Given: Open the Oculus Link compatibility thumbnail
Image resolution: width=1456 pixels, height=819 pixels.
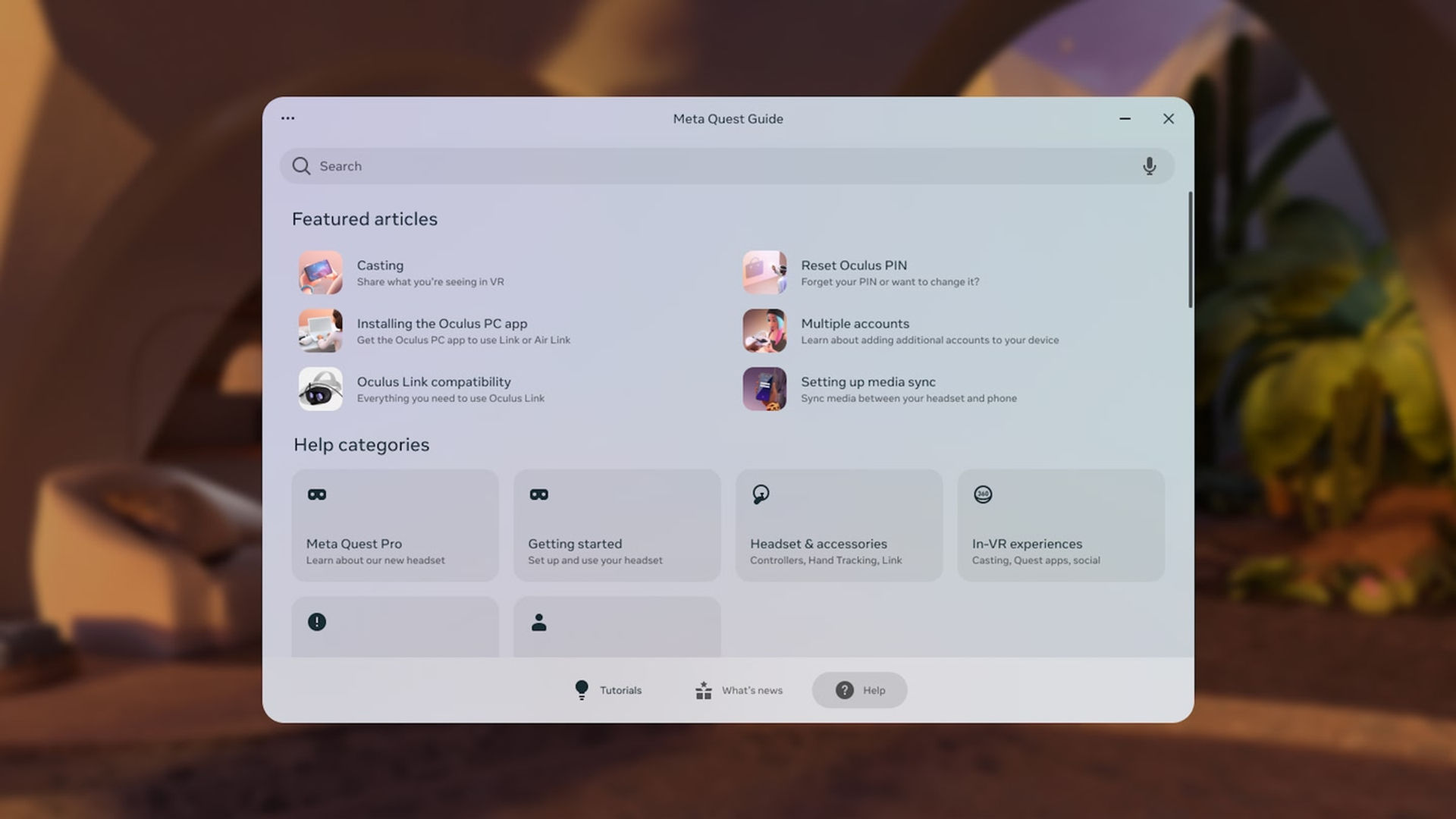Looking at the screenshot, I should (321, 389).
